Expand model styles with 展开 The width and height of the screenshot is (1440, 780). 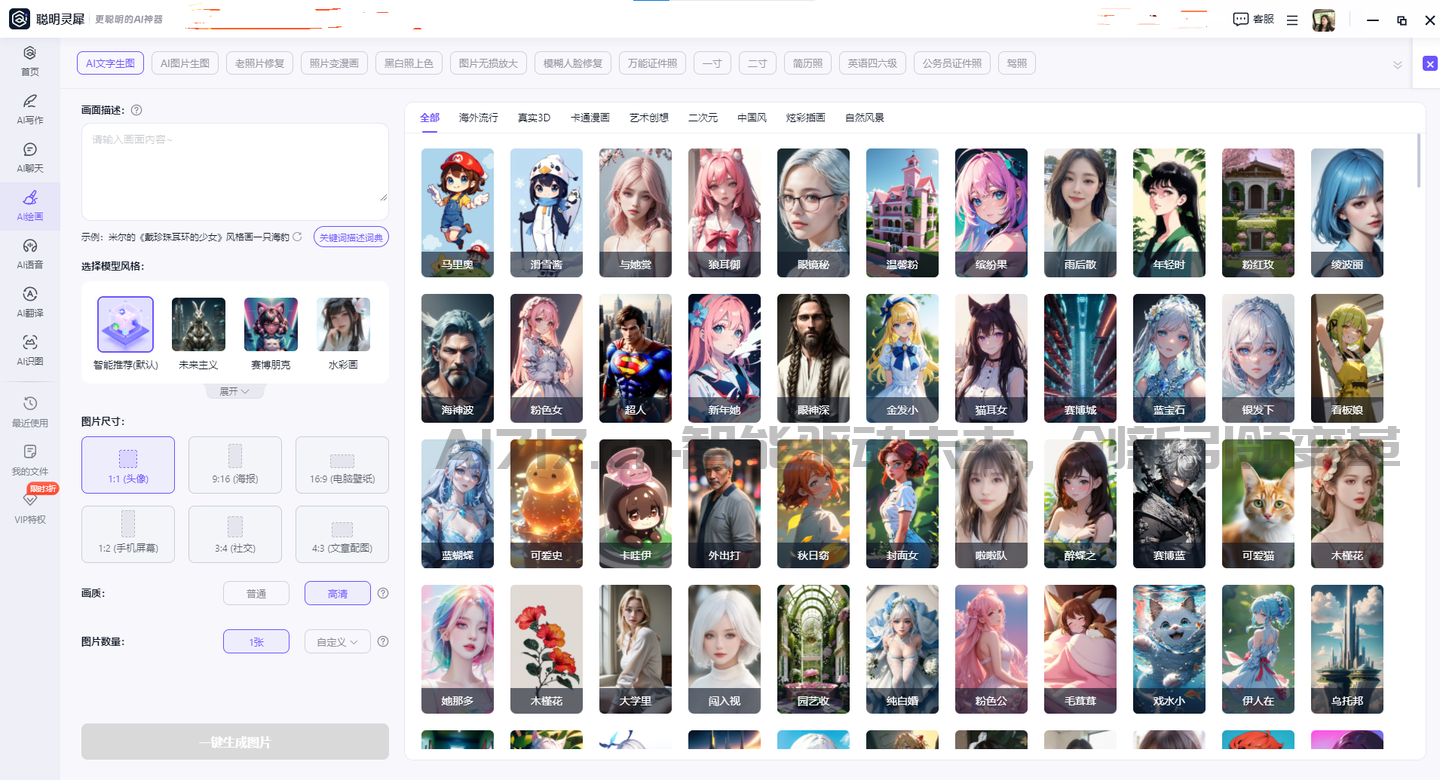tap(235, 391)
